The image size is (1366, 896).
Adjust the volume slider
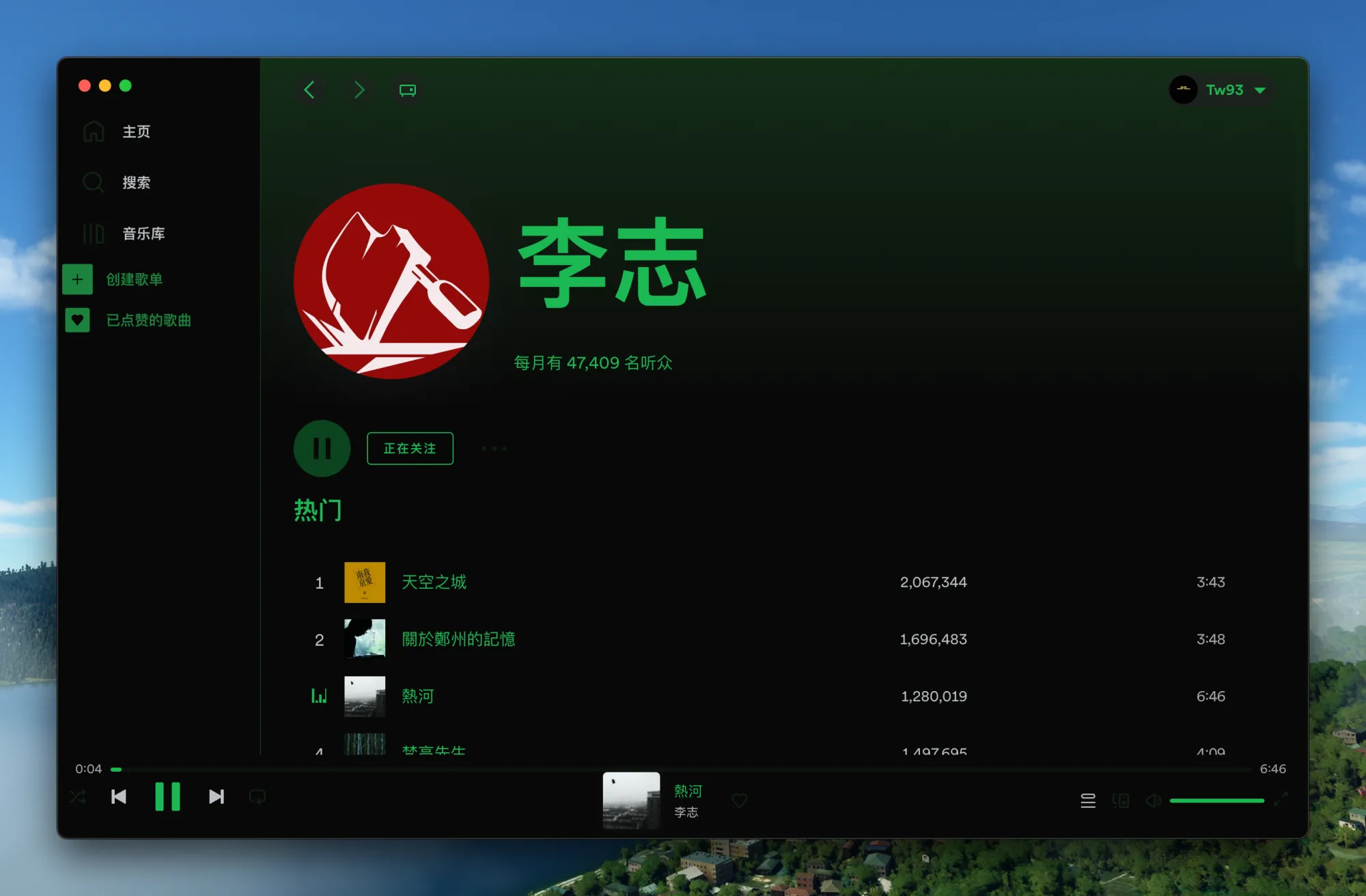(x=1216, y=800)
